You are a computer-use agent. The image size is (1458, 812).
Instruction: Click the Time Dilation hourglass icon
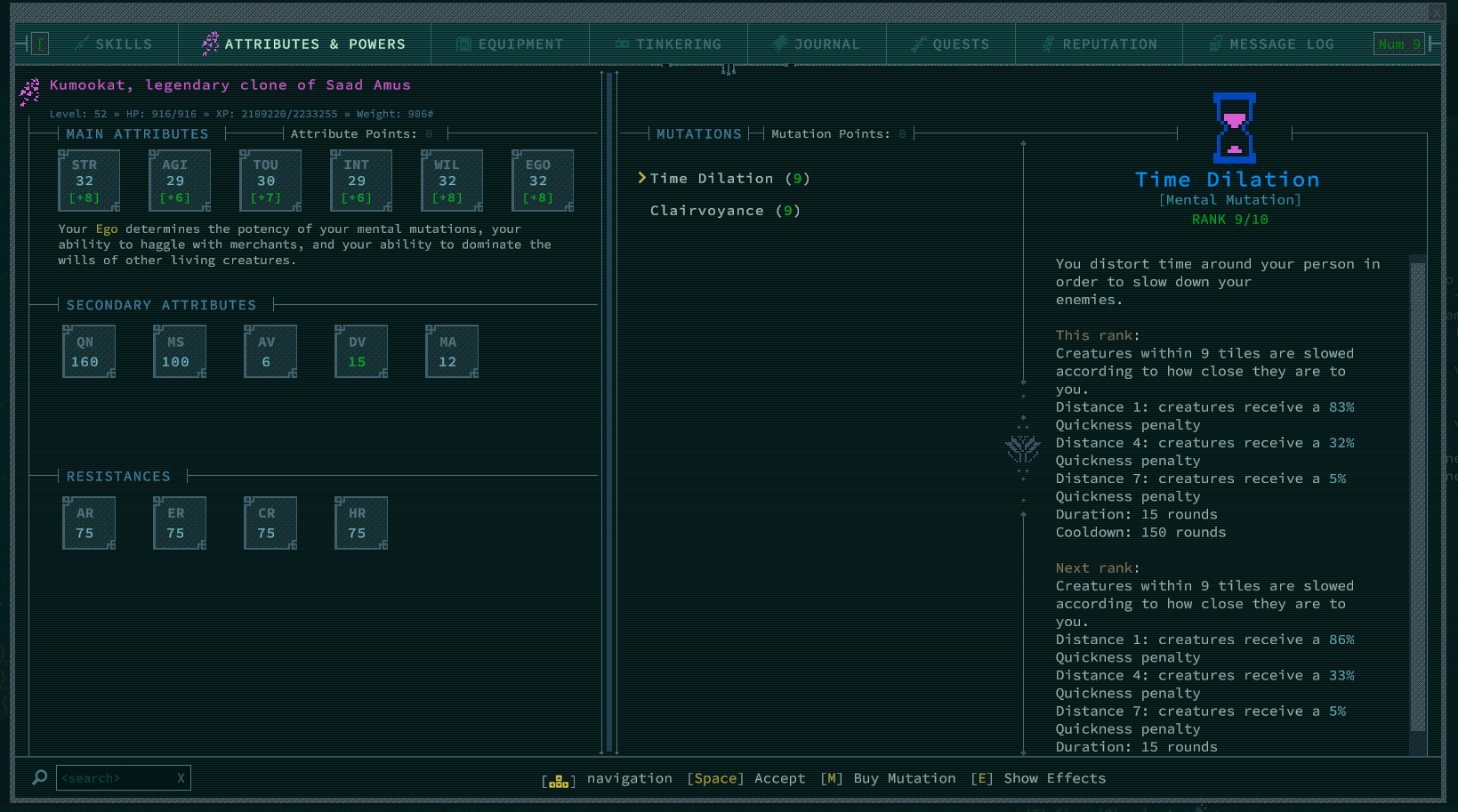tap(1234, 128)
